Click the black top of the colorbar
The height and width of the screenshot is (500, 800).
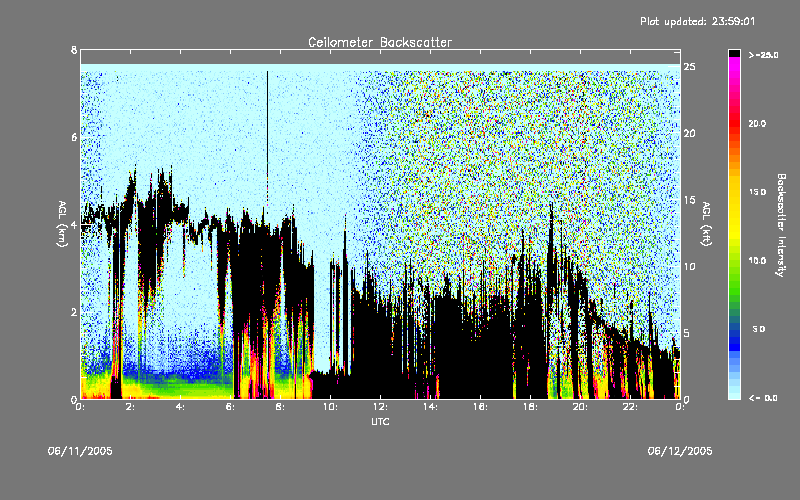point(734,53)
